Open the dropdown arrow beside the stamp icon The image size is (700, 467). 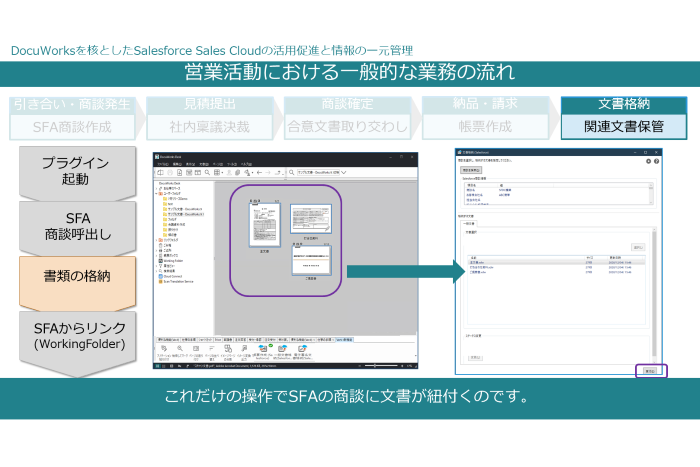[252, 173]
